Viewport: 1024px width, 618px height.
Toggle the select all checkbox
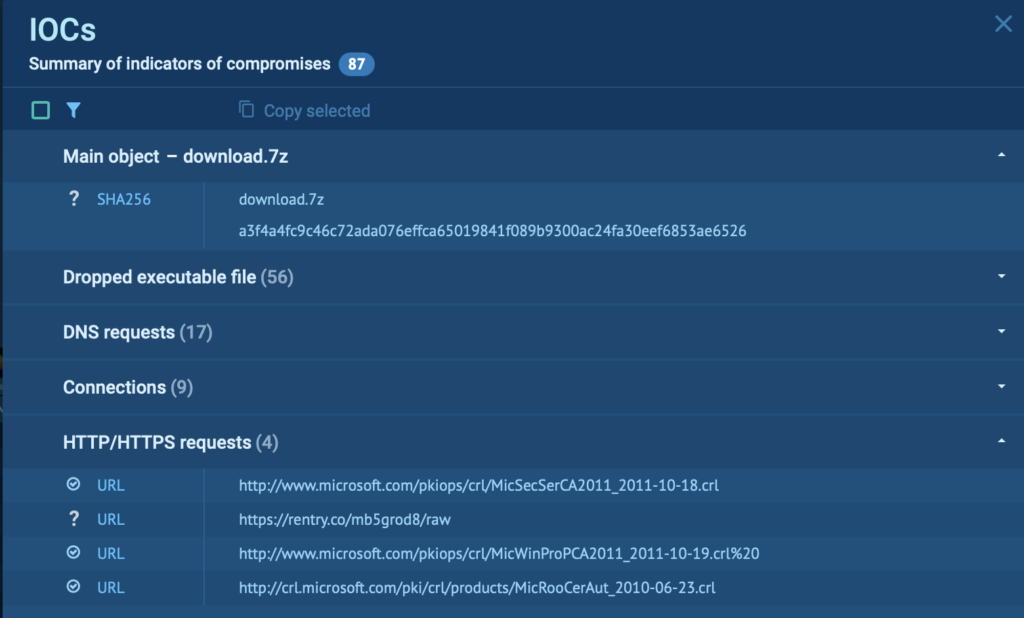coord(41,110)
